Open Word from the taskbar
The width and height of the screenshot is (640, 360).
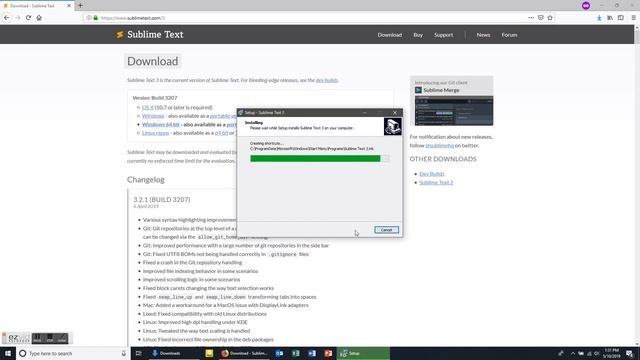[x=312, y=353]
